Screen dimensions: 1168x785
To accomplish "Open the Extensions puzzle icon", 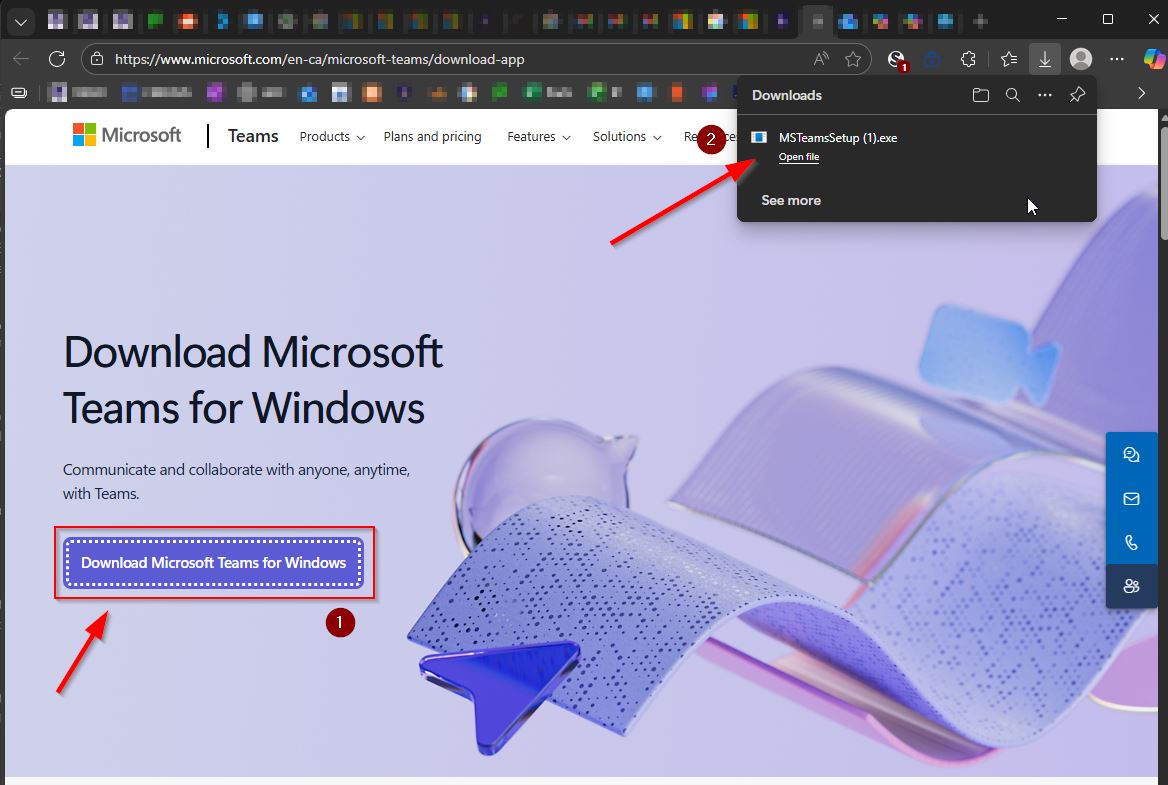I will pyautogui.click(x=967, y=59).
